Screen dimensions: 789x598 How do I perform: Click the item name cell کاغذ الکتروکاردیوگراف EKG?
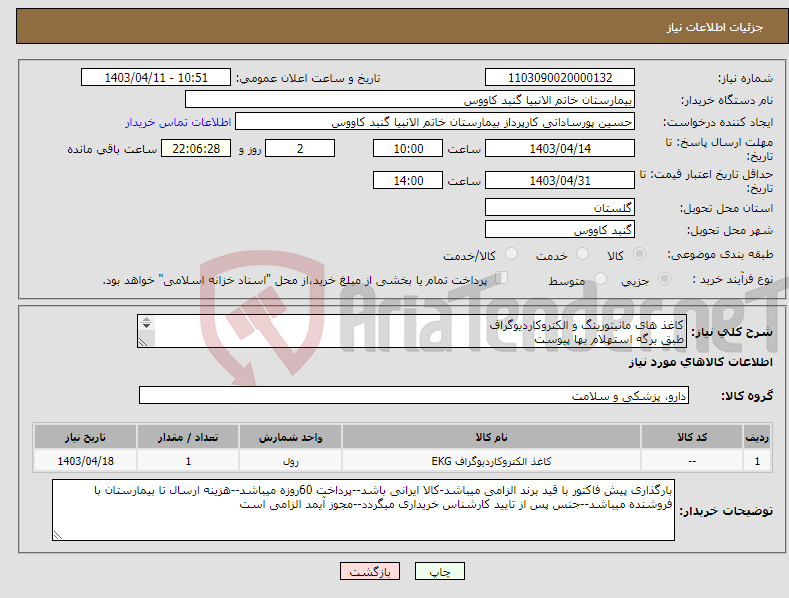pyautogui.click(x=491, y=461)
